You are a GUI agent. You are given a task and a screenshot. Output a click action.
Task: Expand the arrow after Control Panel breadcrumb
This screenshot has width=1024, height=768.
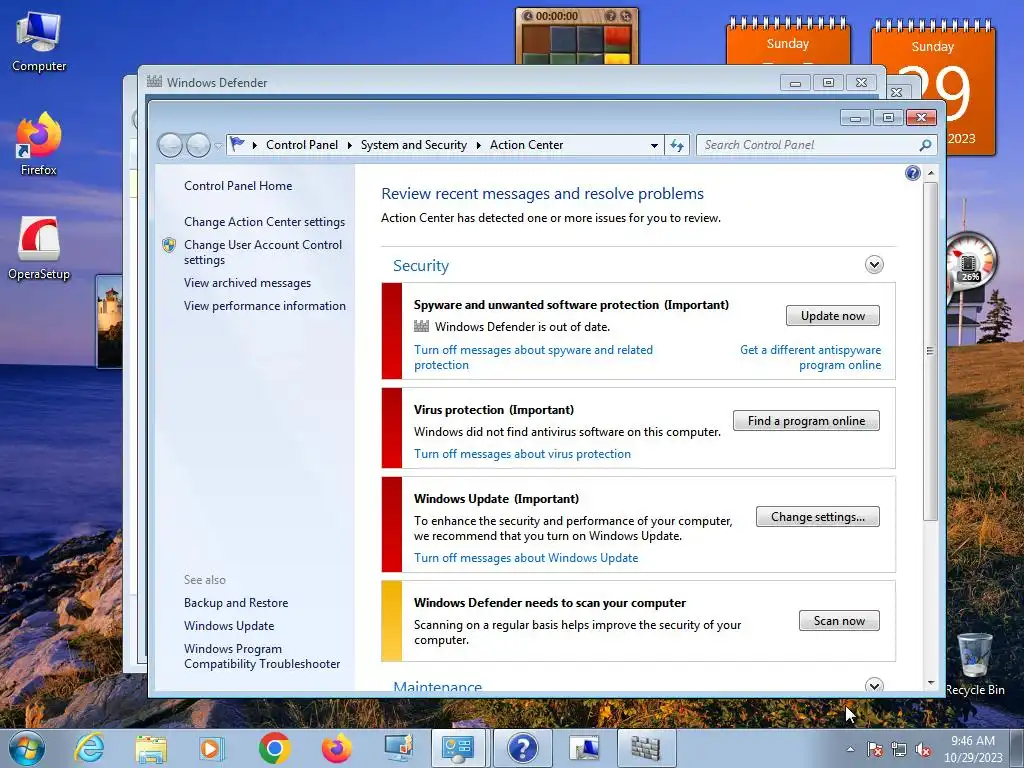pos(350,145)
